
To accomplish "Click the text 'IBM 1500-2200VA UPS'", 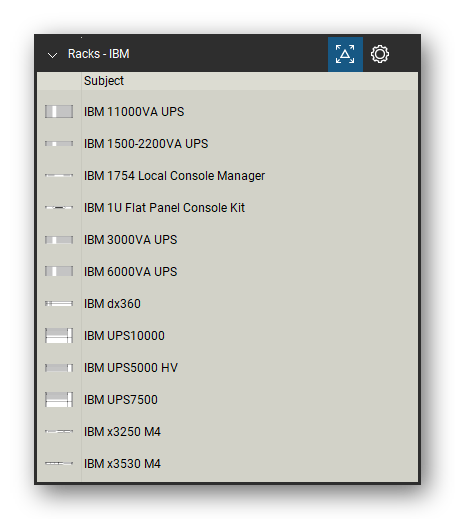I will 146,144.
